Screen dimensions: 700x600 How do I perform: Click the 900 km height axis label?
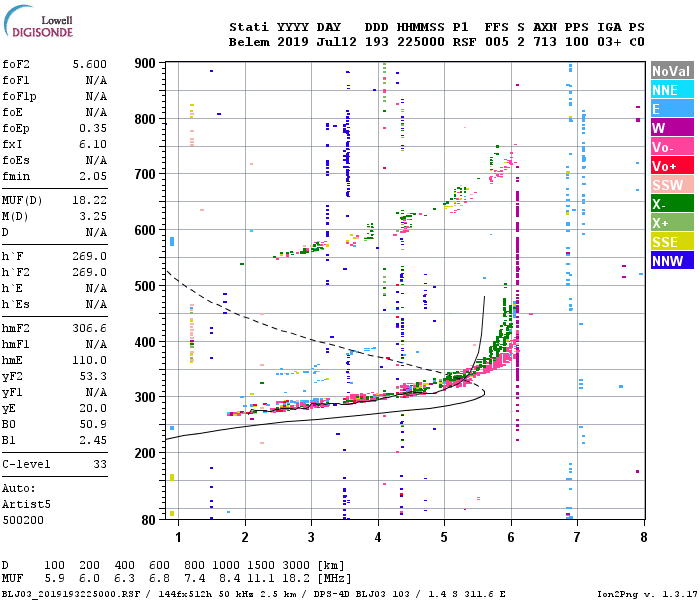pyautogui.click(x=145, y=63)
